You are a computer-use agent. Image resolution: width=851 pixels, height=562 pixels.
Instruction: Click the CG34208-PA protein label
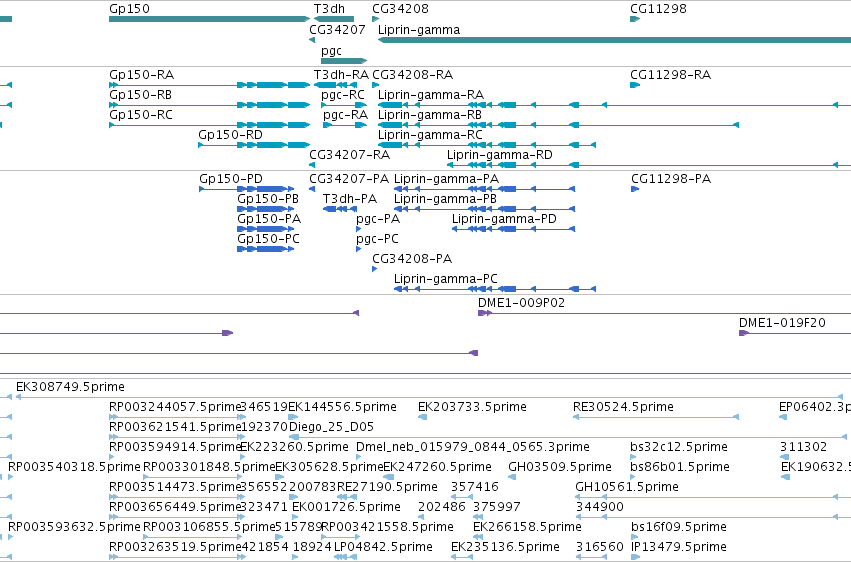point(412,259)
